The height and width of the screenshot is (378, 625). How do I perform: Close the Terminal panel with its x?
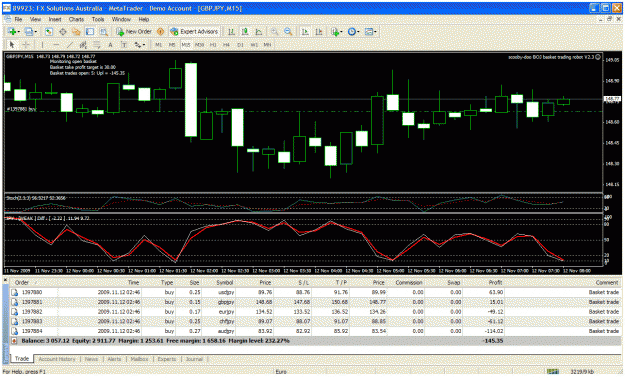6,281
